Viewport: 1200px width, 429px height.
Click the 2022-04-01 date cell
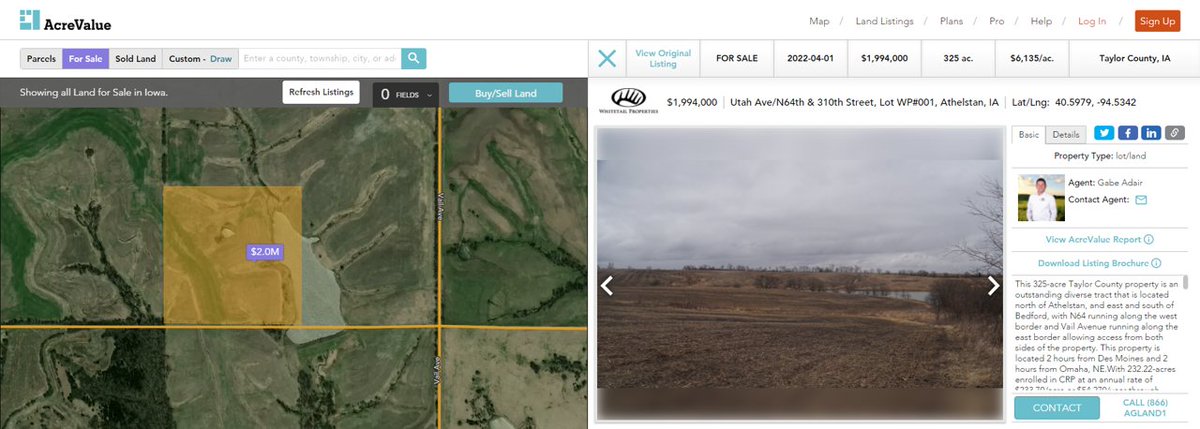[809, 59]
